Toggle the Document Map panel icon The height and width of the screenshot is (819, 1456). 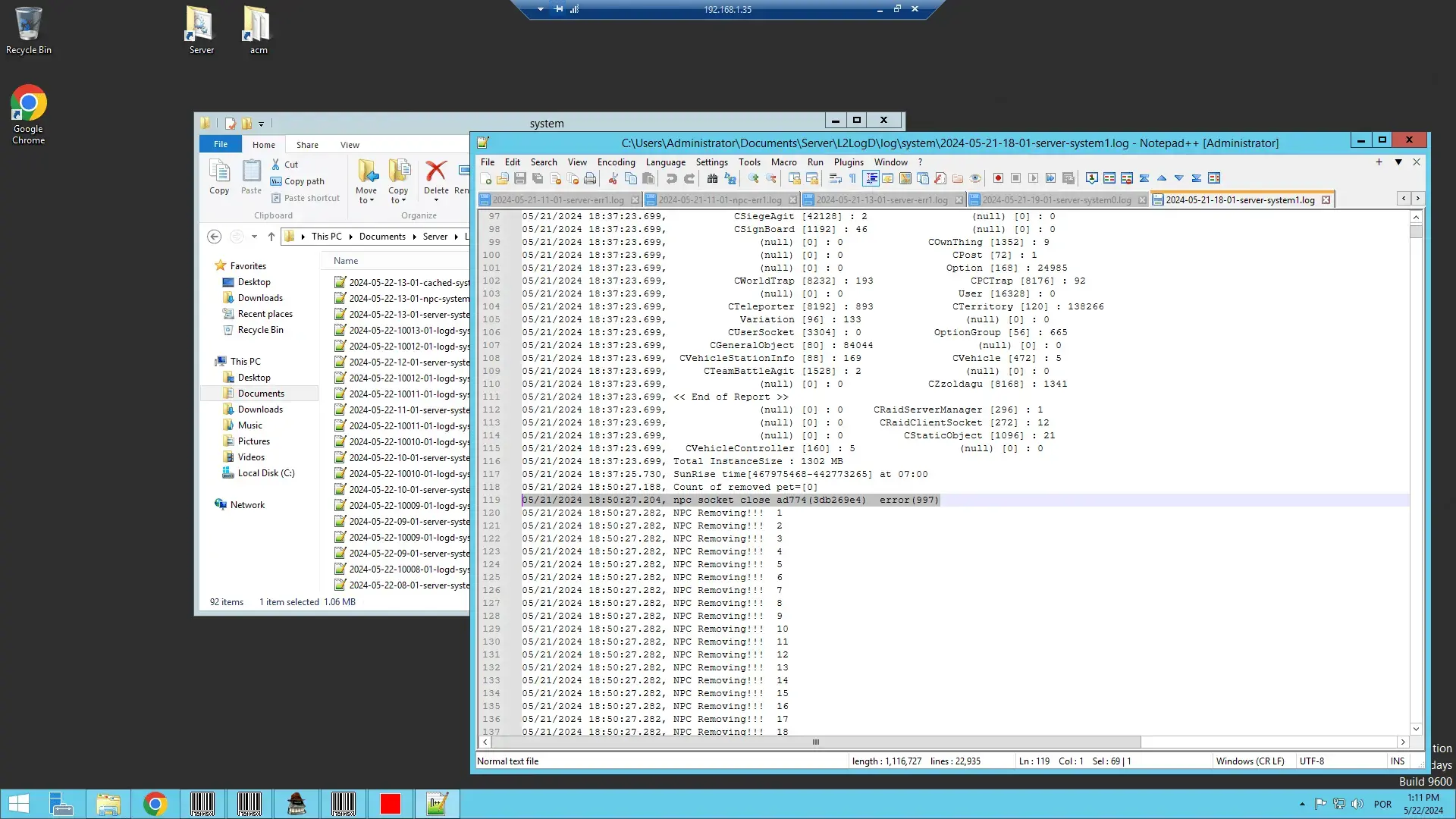(905, 178)
